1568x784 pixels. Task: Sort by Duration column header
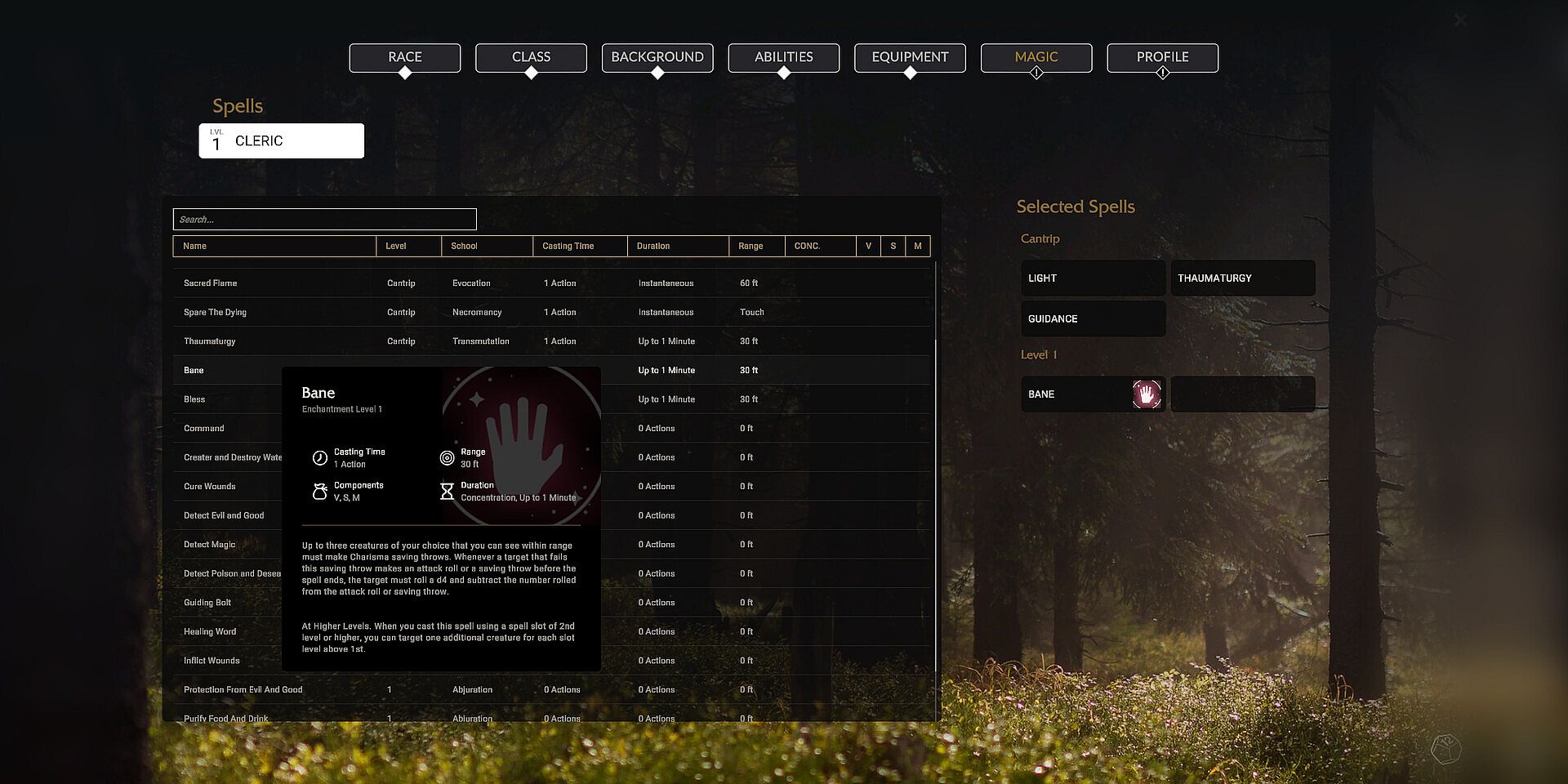(678, 246)
